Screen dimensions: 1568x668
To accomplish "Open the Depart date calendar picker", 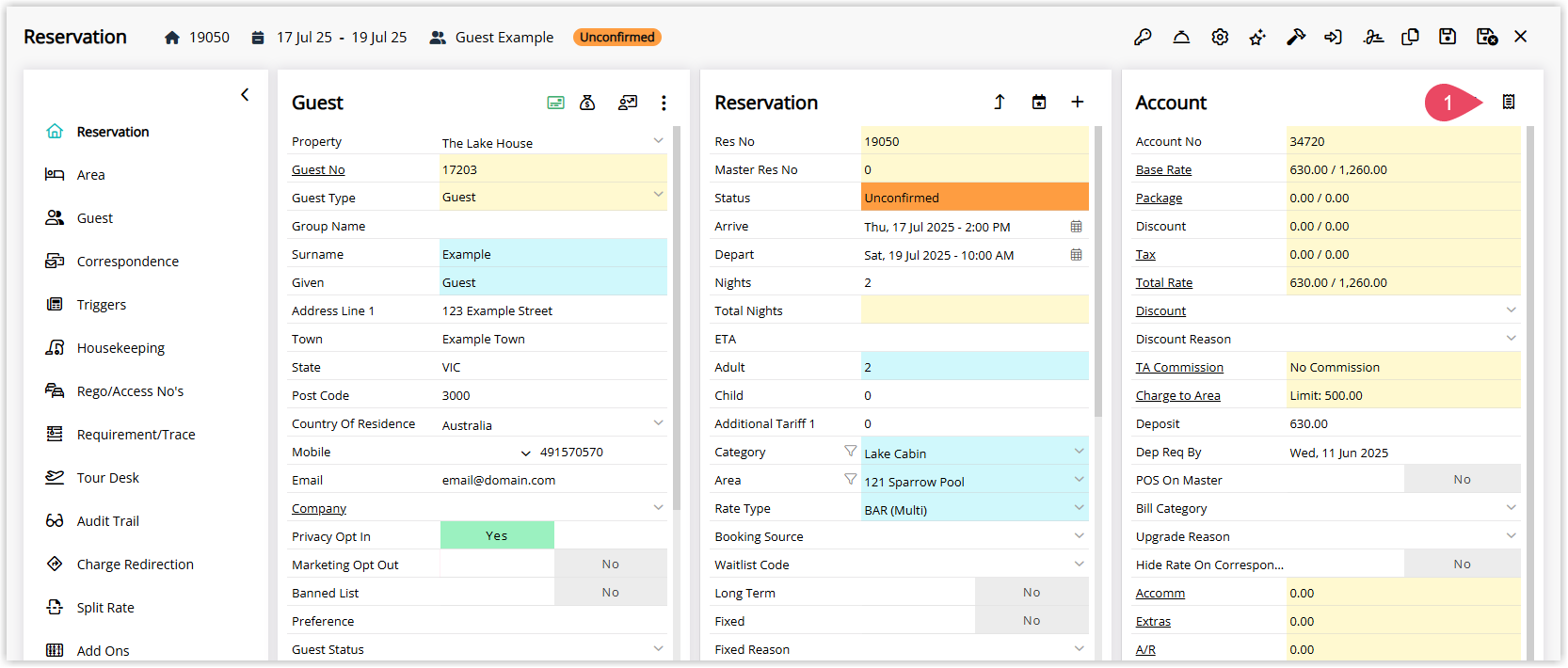I will point(1076,255).
